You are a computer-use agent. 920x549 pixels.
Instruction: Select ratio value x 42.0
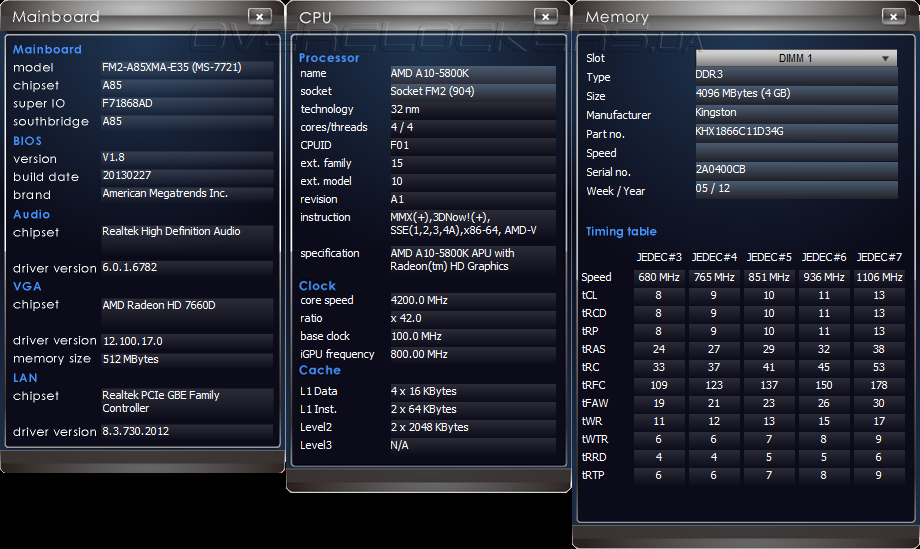(473, 318)
